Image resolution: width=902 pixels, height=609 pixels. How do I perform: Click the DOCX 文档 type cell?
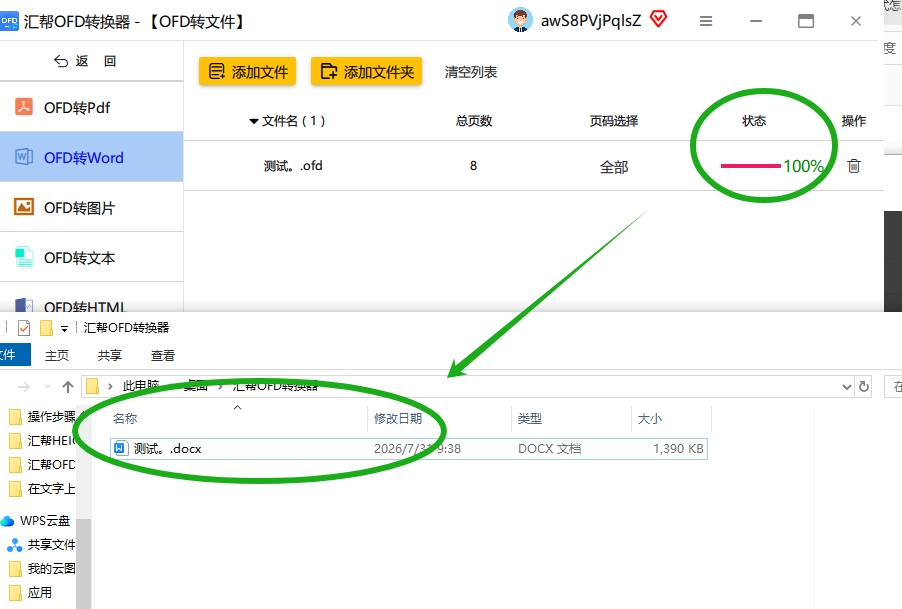click(x=549, y=449)
